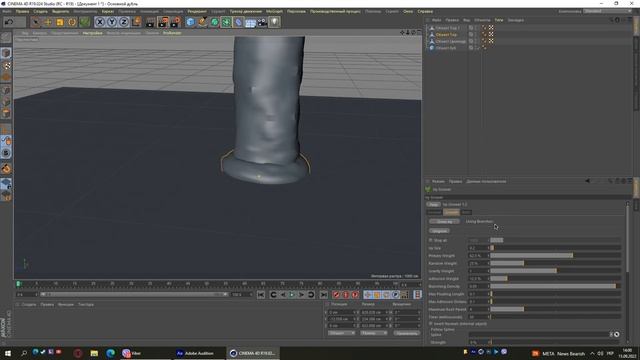
Task: Open the Размер dropdown in coordinates panel
Action: pos(373,333)
